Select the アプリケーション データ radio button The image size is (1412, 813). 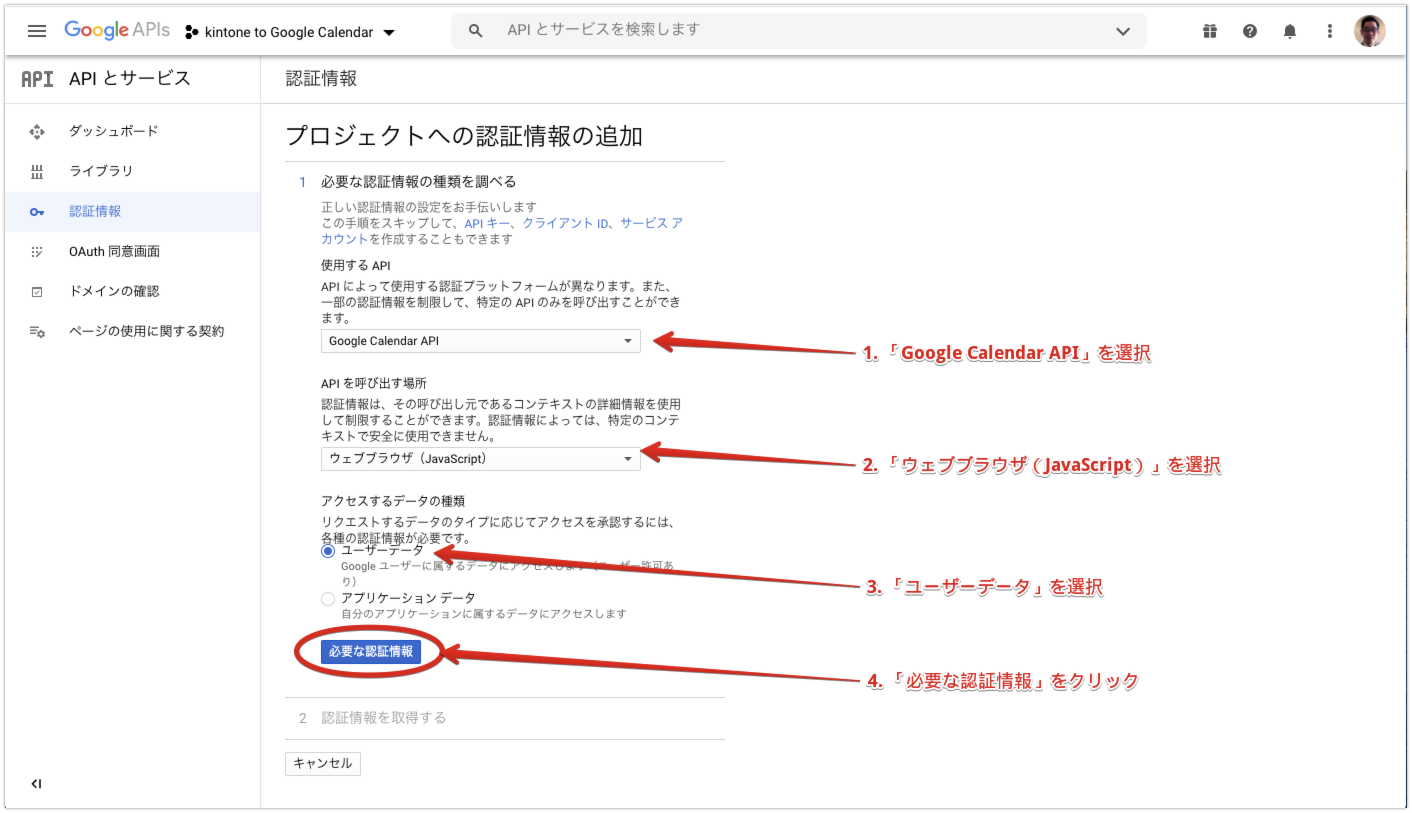328,599
